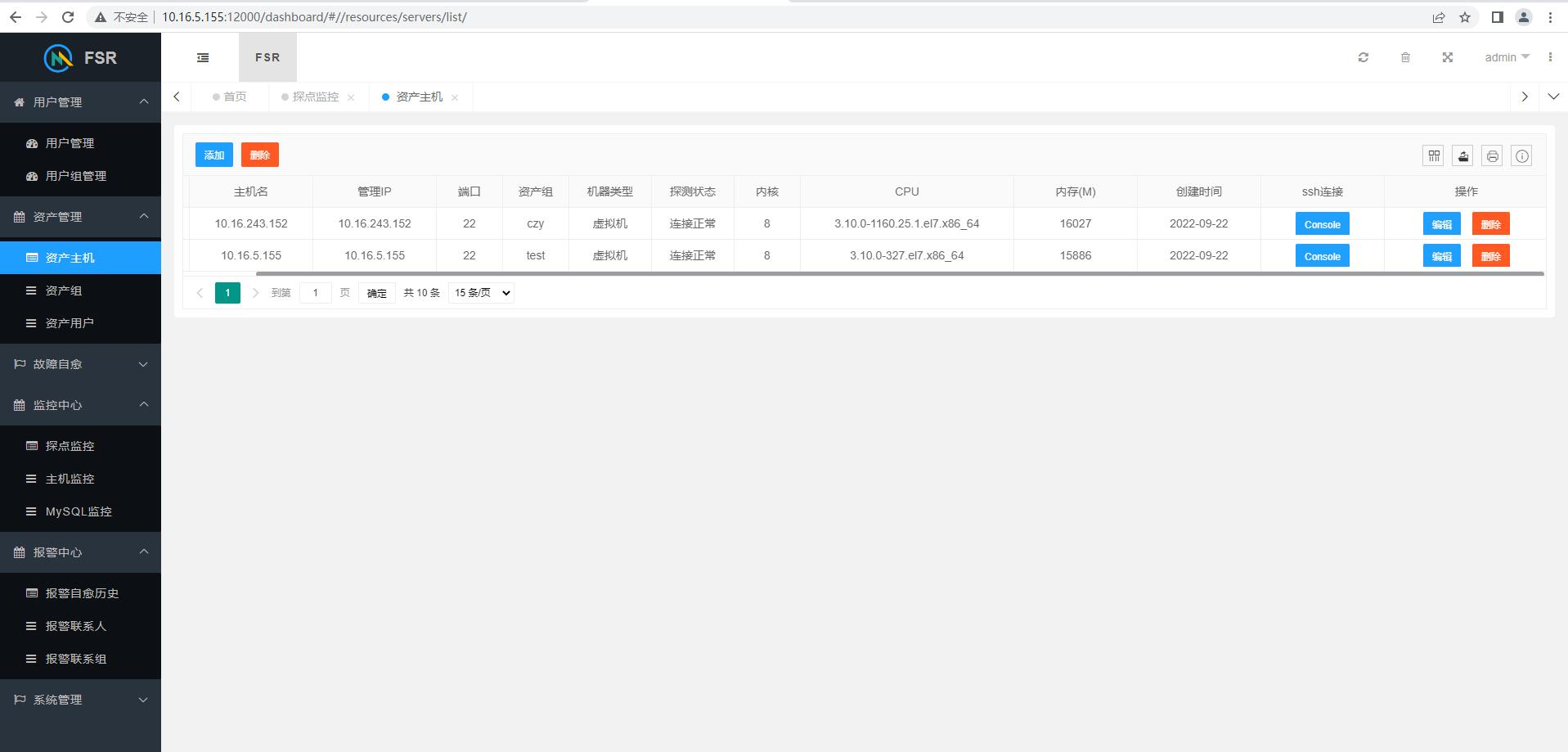Toggle fullscreen with the expand icon

pos(1447,57)
